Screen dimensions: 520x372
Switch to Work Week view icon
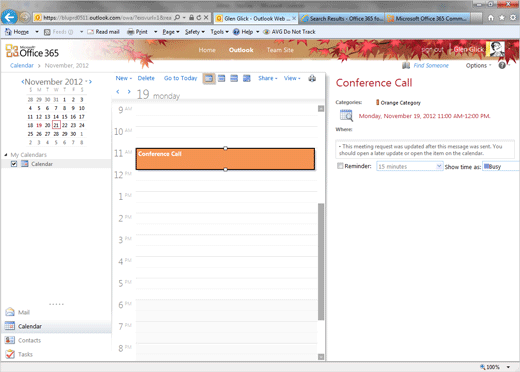222,78
